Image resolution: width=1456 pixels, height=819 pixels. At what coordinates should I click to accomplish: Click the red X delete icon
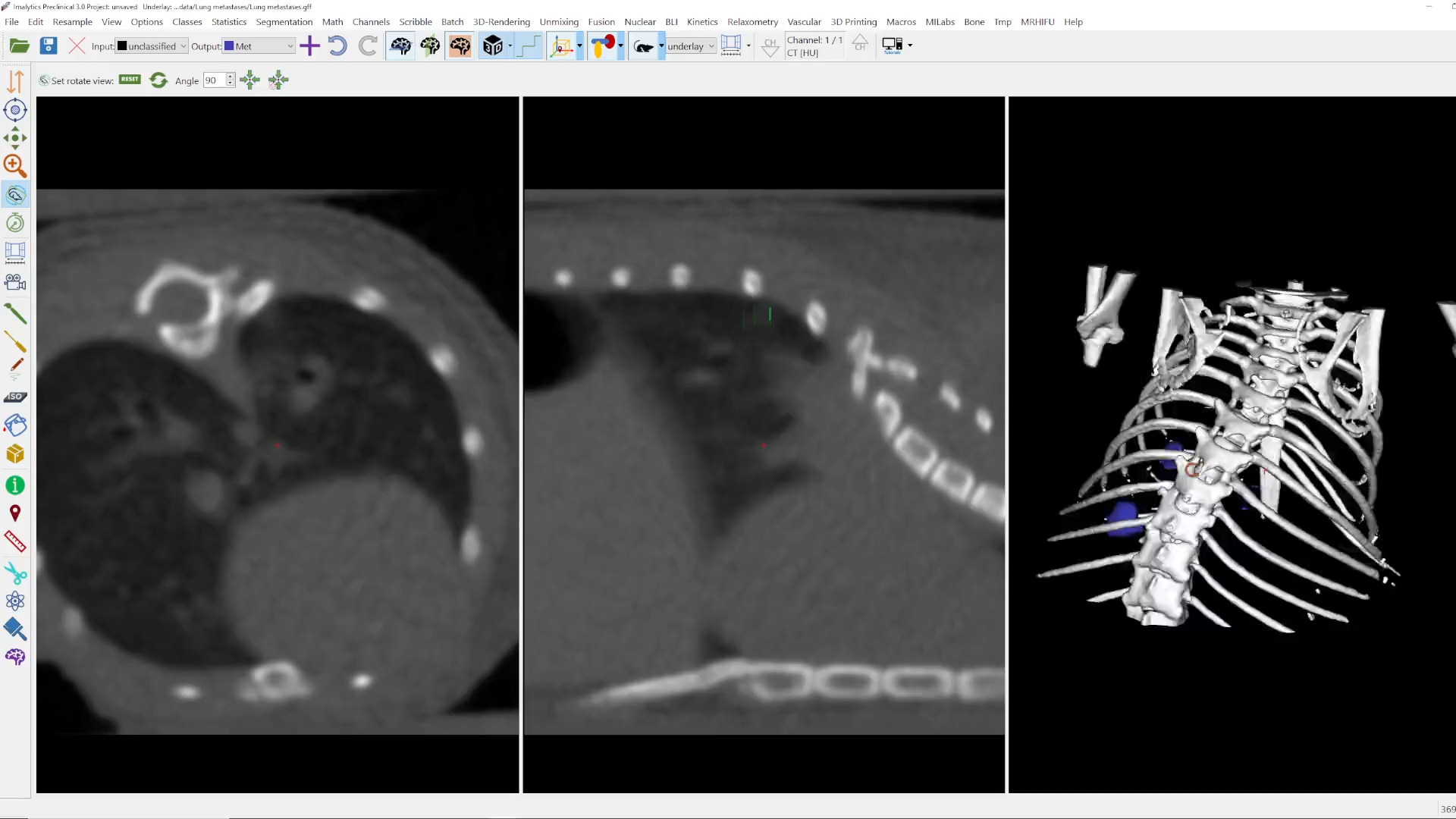pyautogui.click(x=77, y=46)
